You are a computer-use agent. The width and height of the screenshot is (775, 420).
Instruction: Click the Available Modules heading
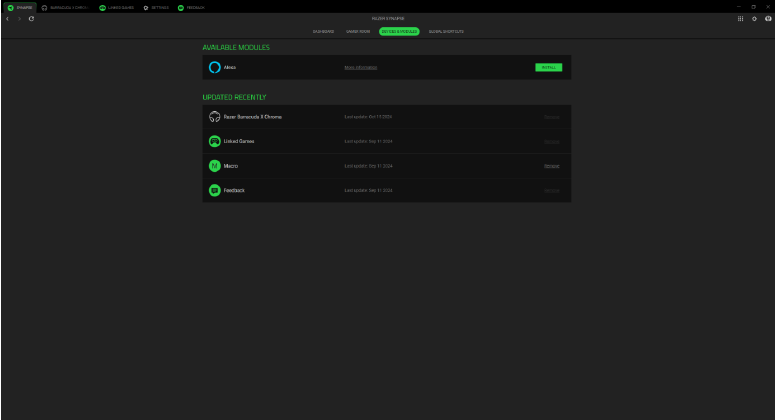tap(236, 47)
